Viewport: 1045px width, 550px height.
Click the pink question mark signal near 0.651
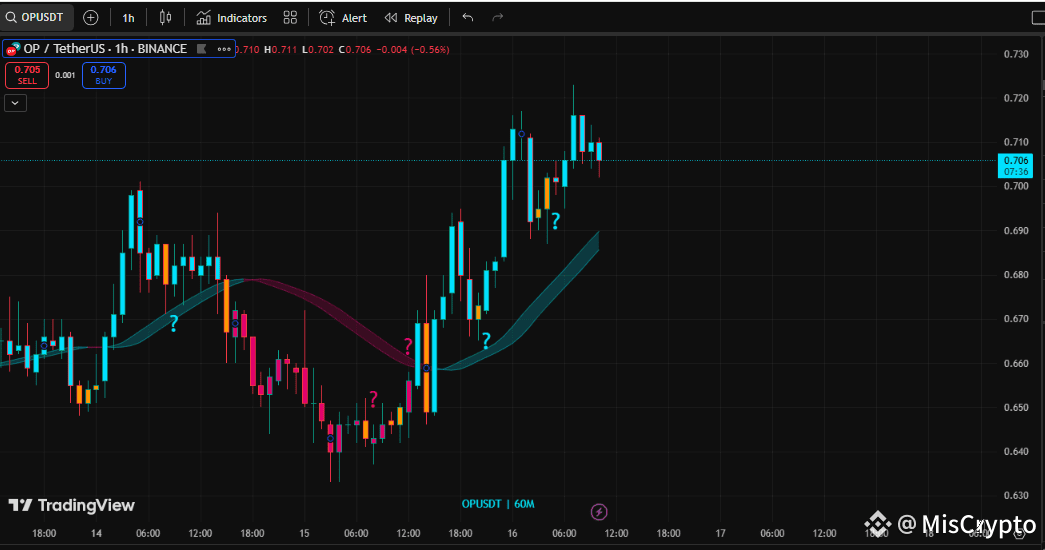[x=373, y=399]
